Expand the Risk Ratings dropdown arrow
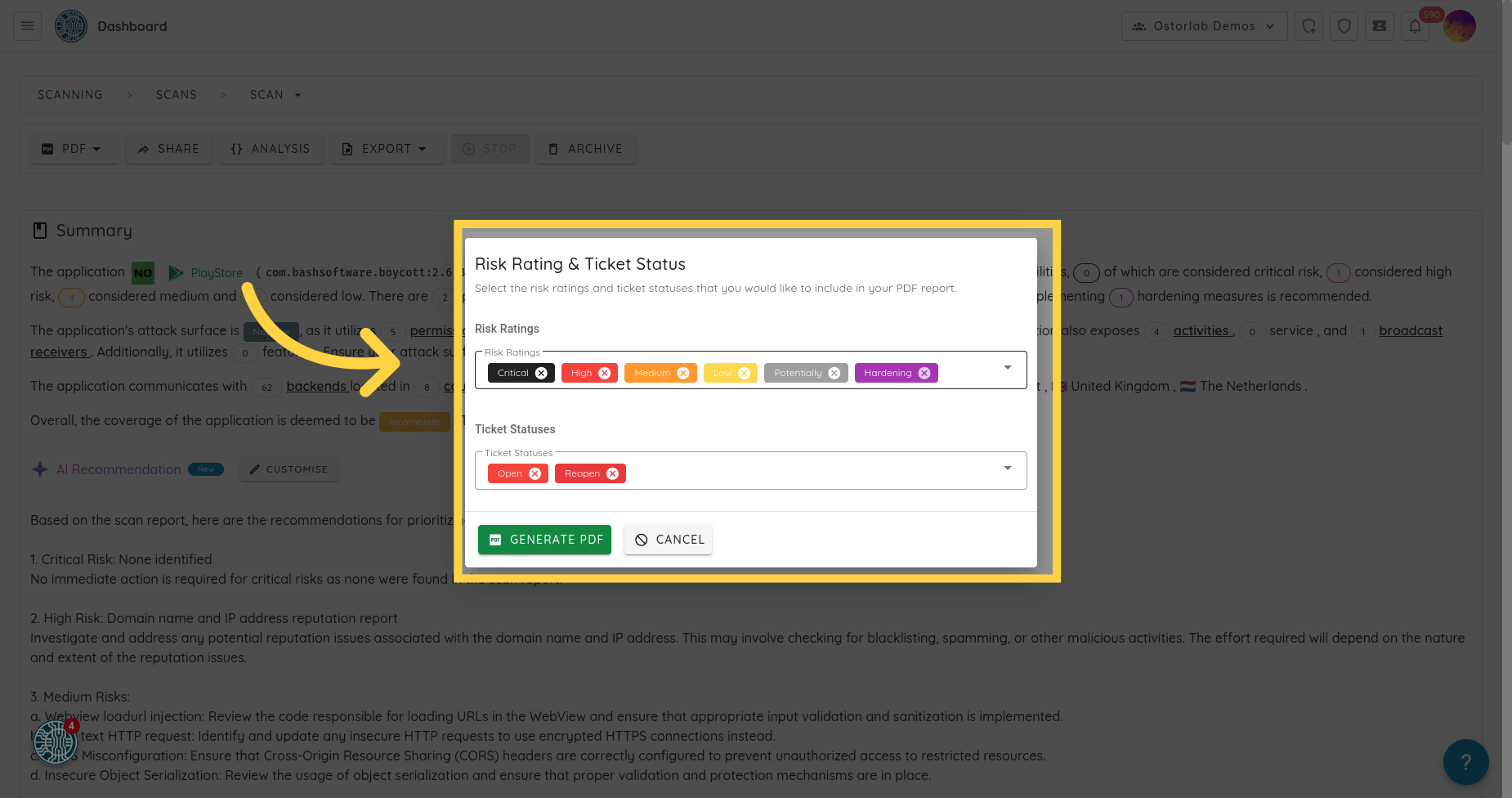 pyautogui.click(x=1007, y=368)
